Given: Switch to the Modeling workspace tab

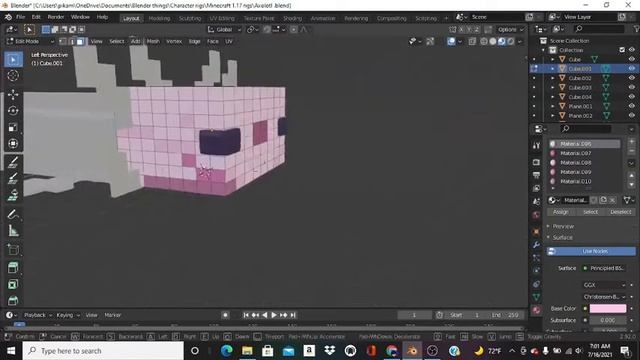Looking at the screenshot, I should pyautogui.click(x=159, y=18).
